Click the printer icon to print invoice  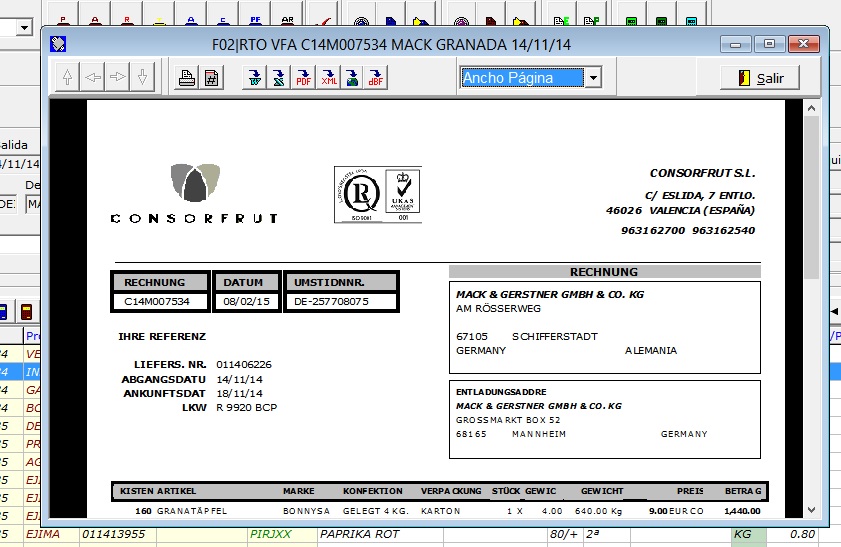[186, 78]
